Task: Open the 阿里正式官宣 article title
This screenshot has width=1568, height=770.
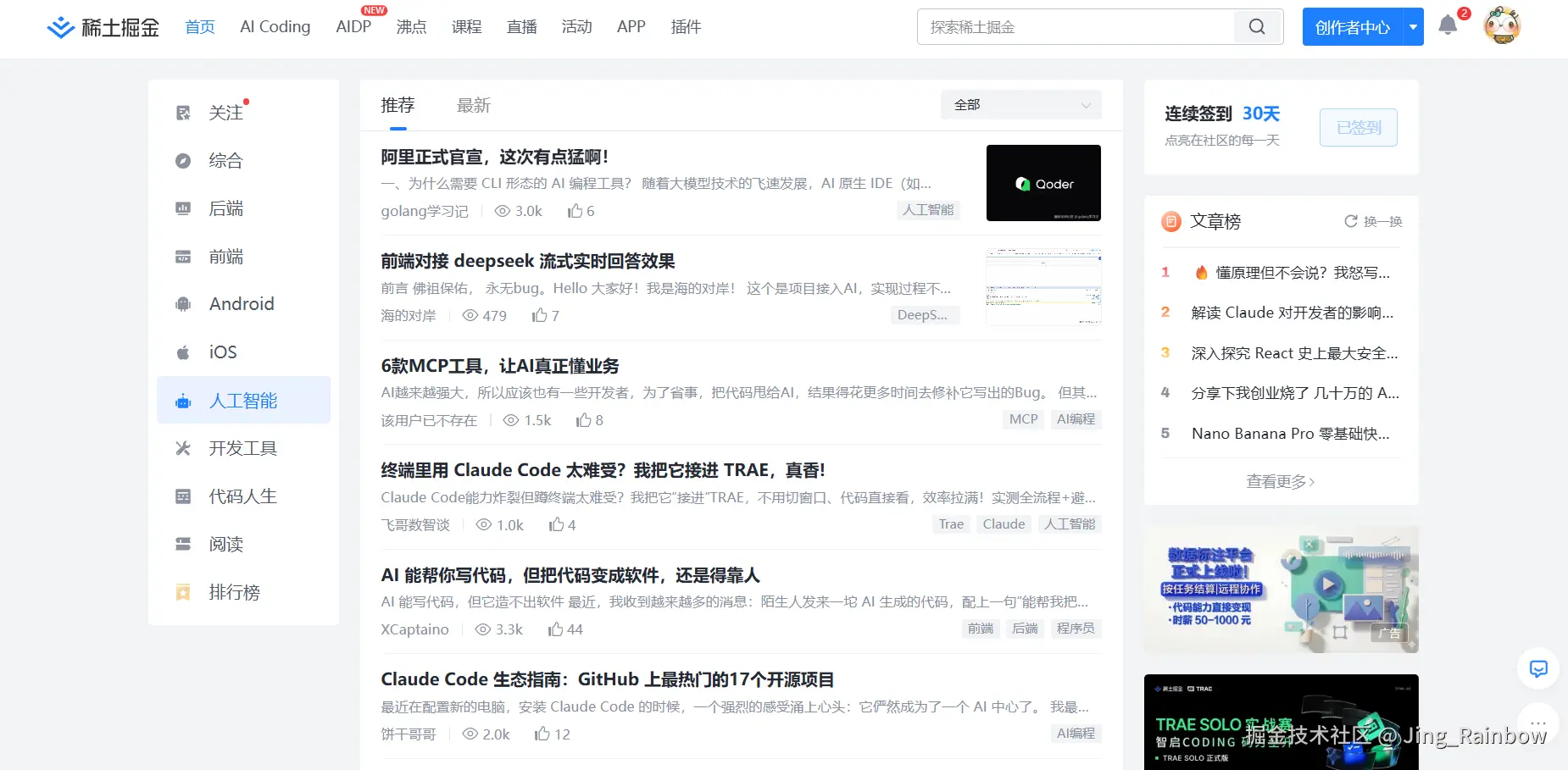Action: tap(494, 157)
